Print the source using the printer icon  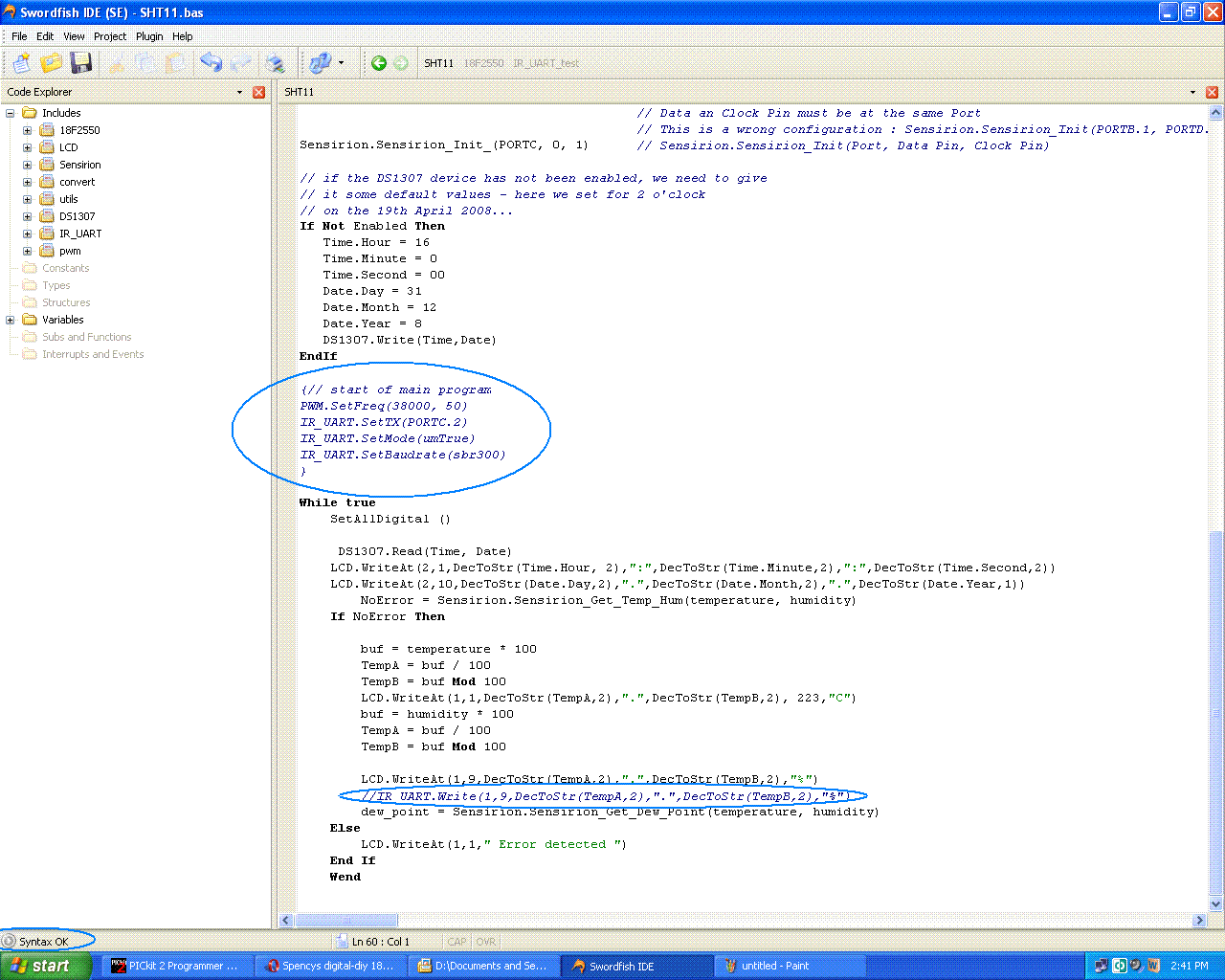pos(276,63)
